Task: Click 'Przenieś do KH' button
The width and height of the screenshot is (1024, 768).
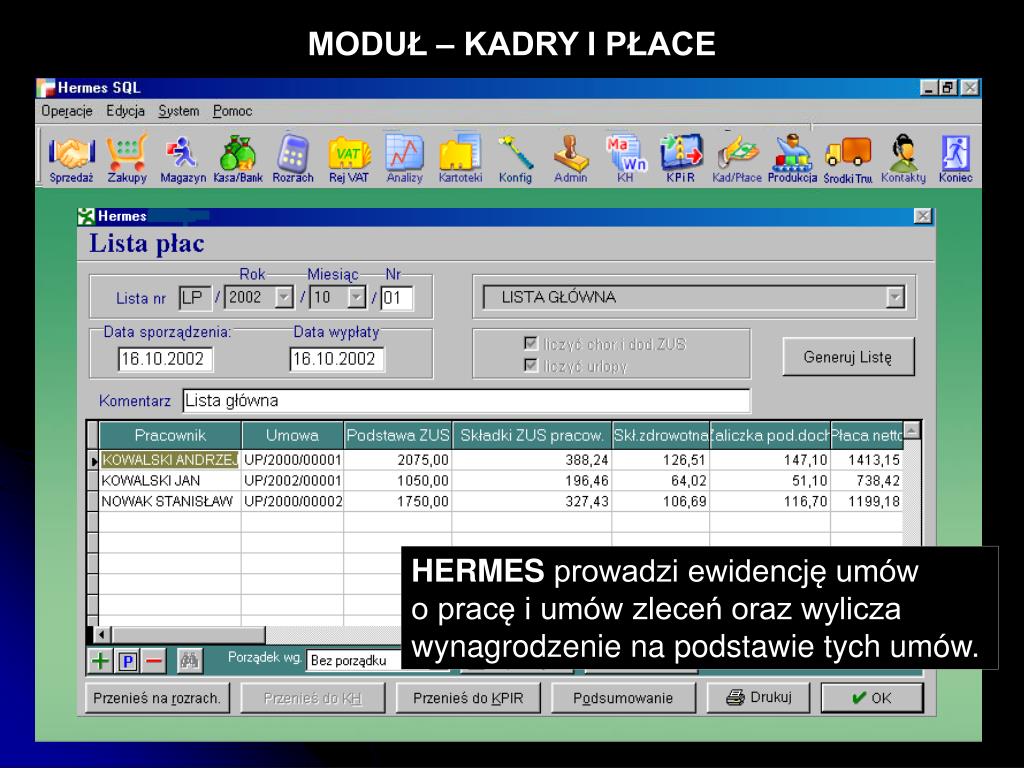Action: 313,698
